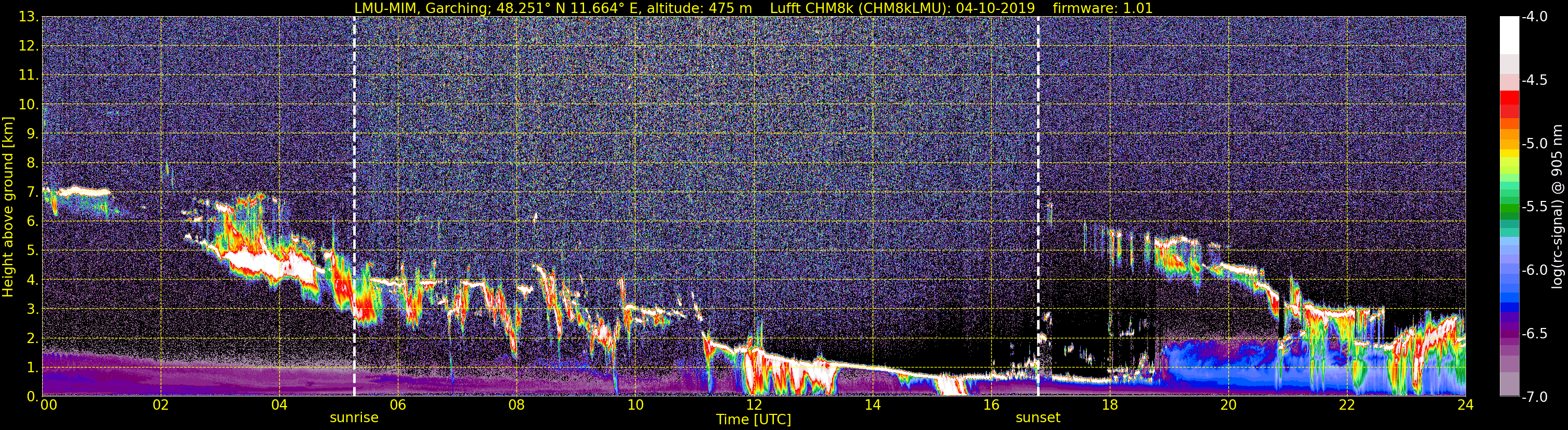Click the '7.' height tick label
The height and width of the screenshot is (430, 1568).
pyautogui.click(x=32, y=193)
